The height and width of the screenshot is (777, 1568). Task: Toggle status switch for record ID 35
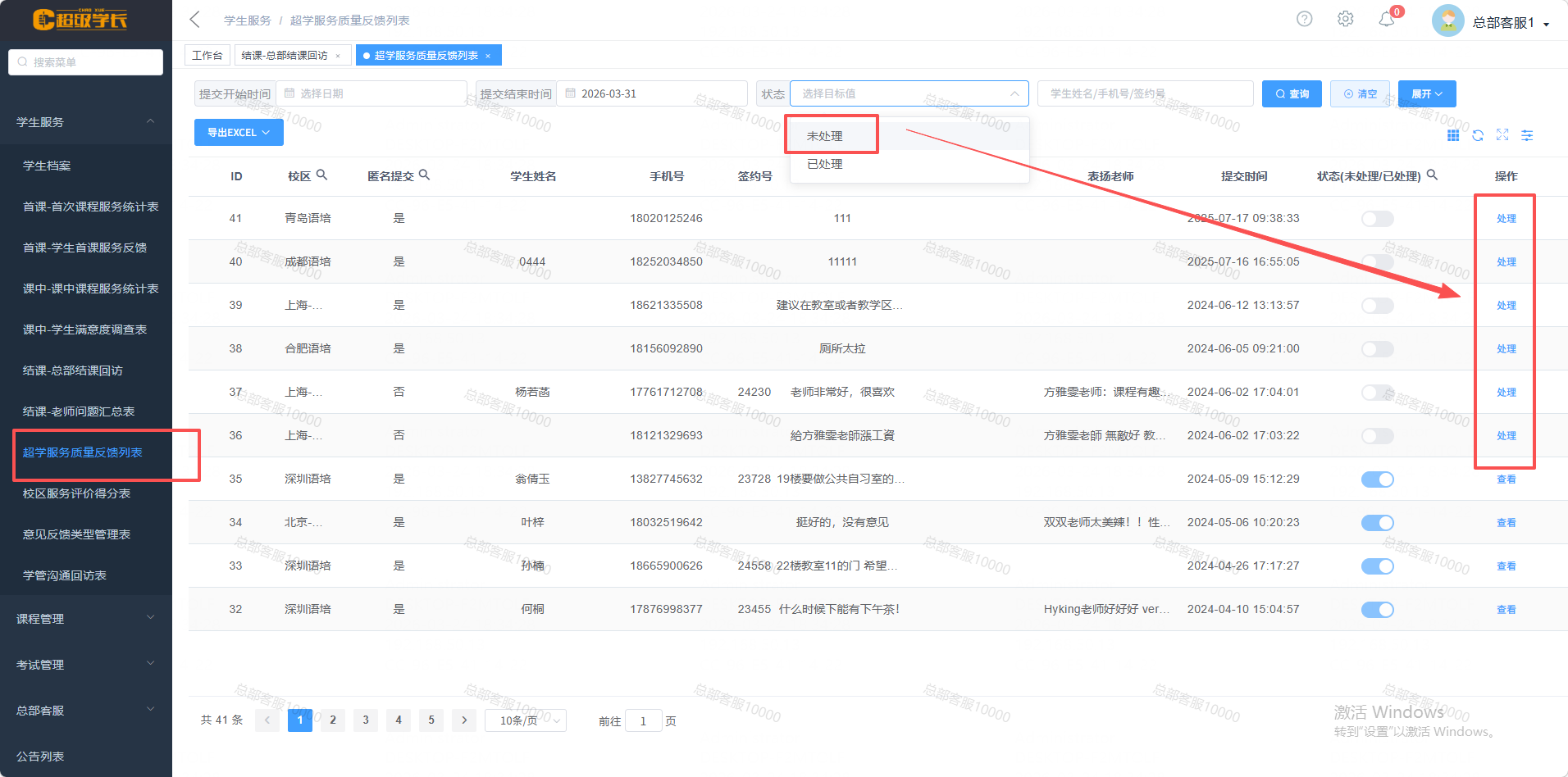pyautogui.click(x=1377, y=479)
